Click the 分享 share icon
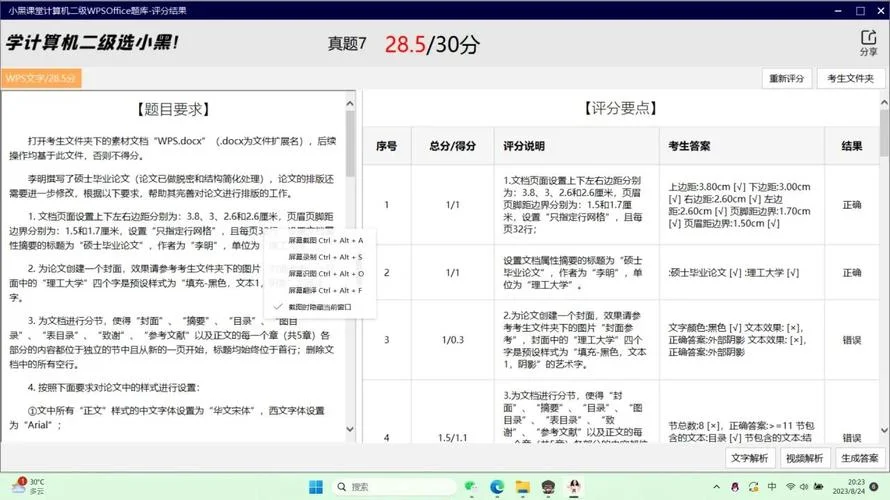The width and height of the screenshot is (890, 500). 868,43
